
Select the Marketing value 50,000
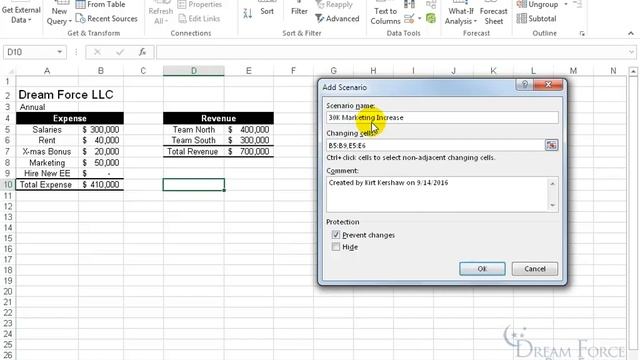(101, 163)
